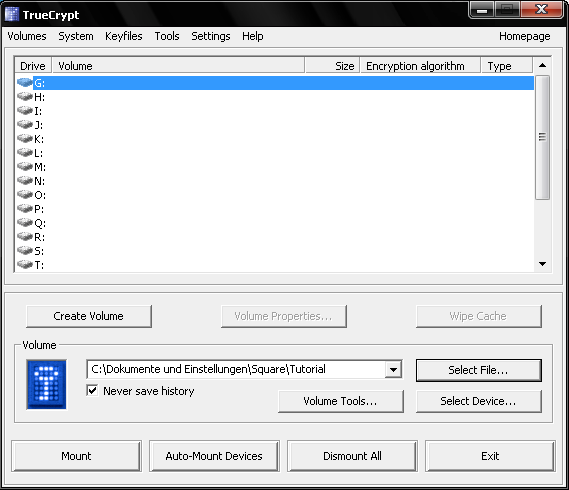Open the Tools menu
The image size is (569, 490).
tap(167, 36)
